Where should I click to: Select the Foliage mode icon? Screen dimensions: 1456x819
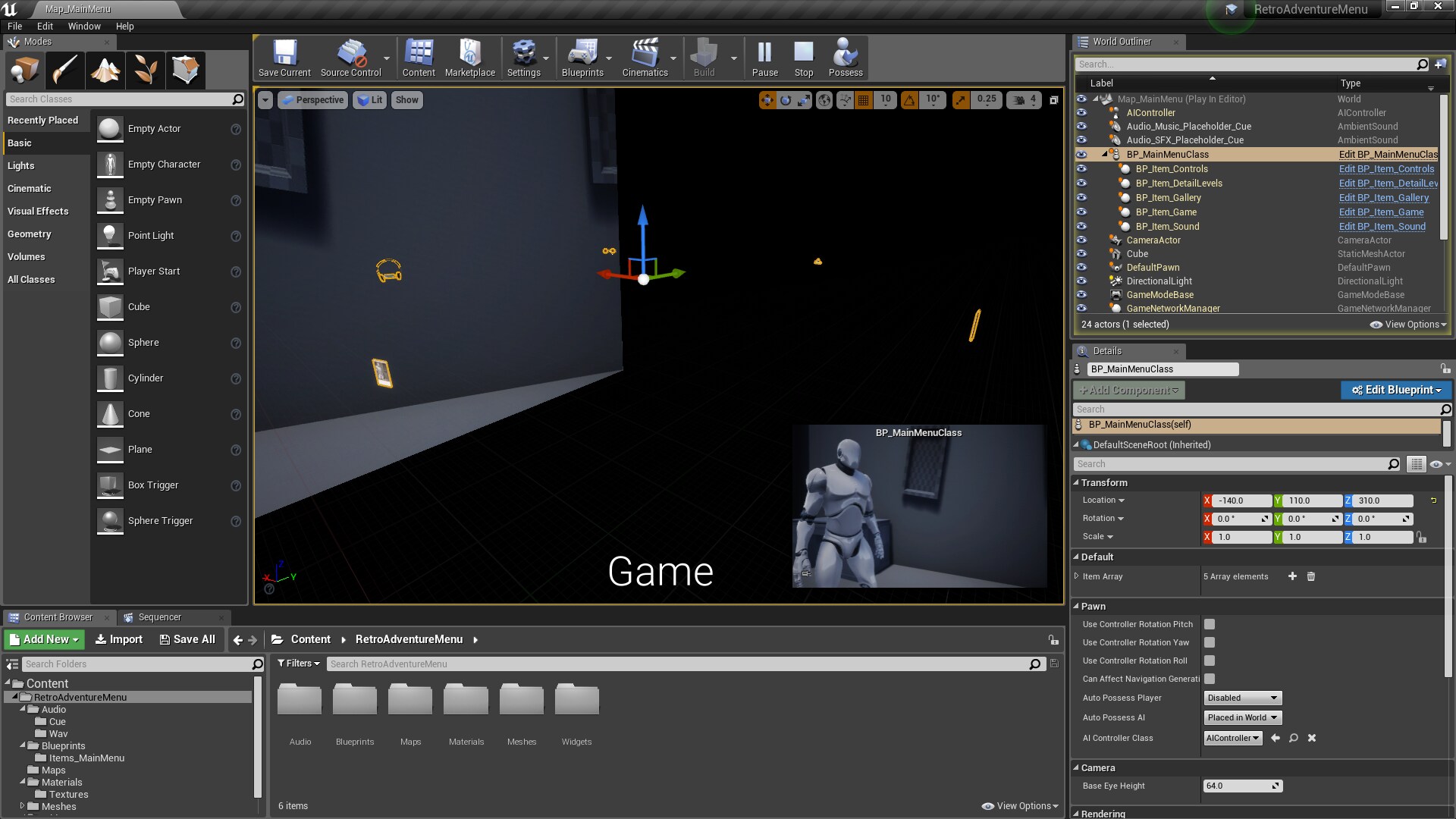pyautogui.click(x=145, y=70)
